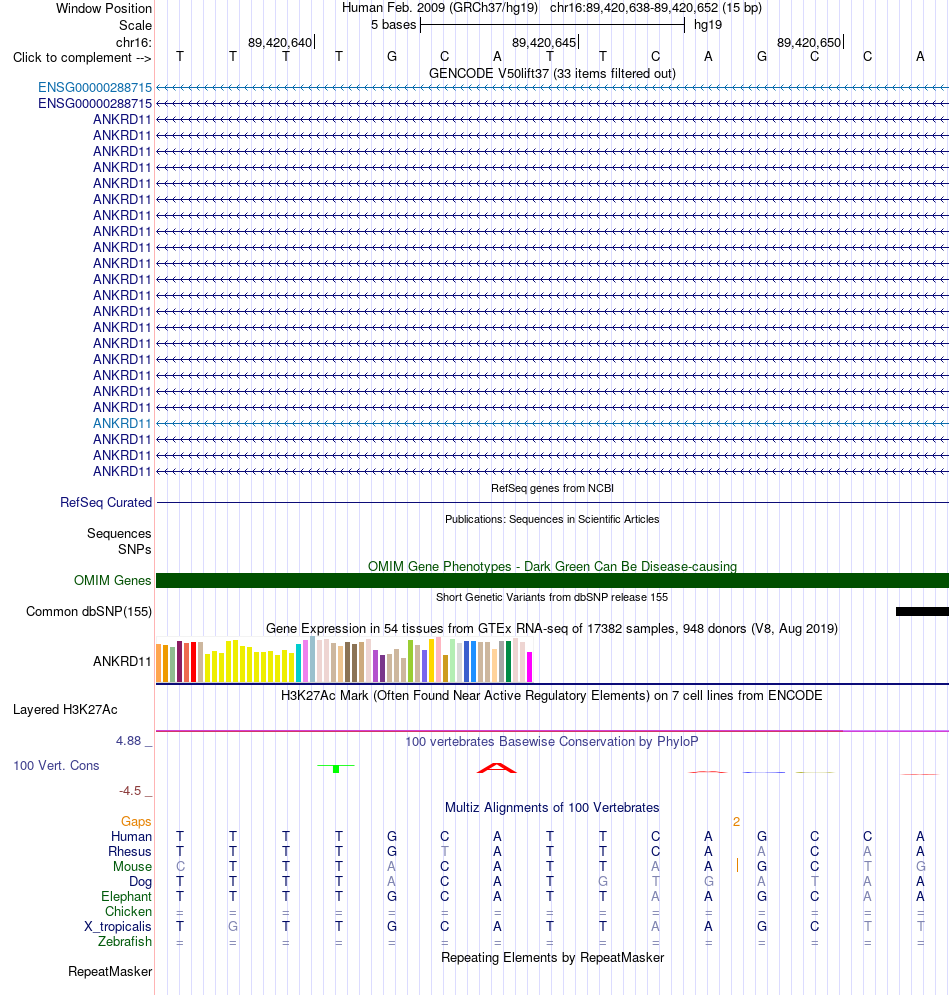Open OMIM Gene Phenotypes track title

click(552, 566)
